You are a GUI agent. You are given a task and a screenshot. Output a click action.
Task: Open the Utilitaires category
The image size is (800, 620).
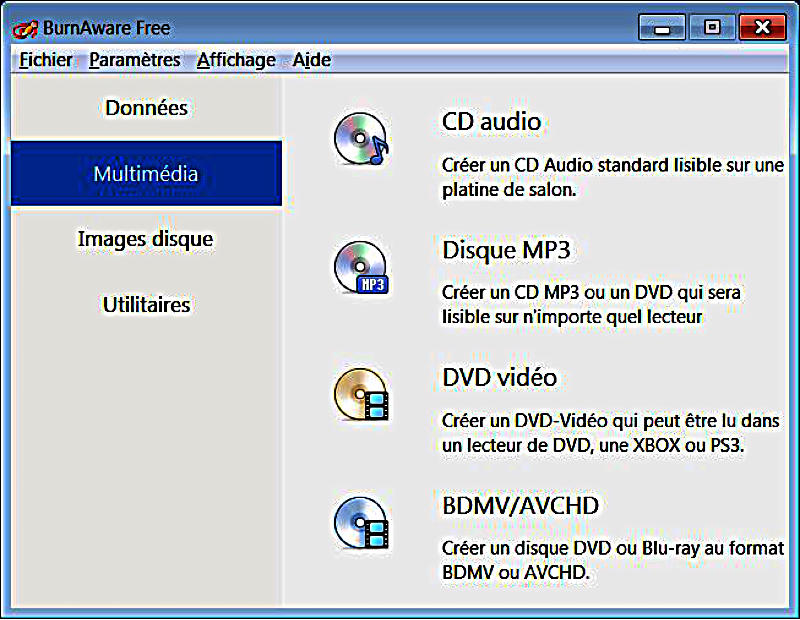point(146,305)
